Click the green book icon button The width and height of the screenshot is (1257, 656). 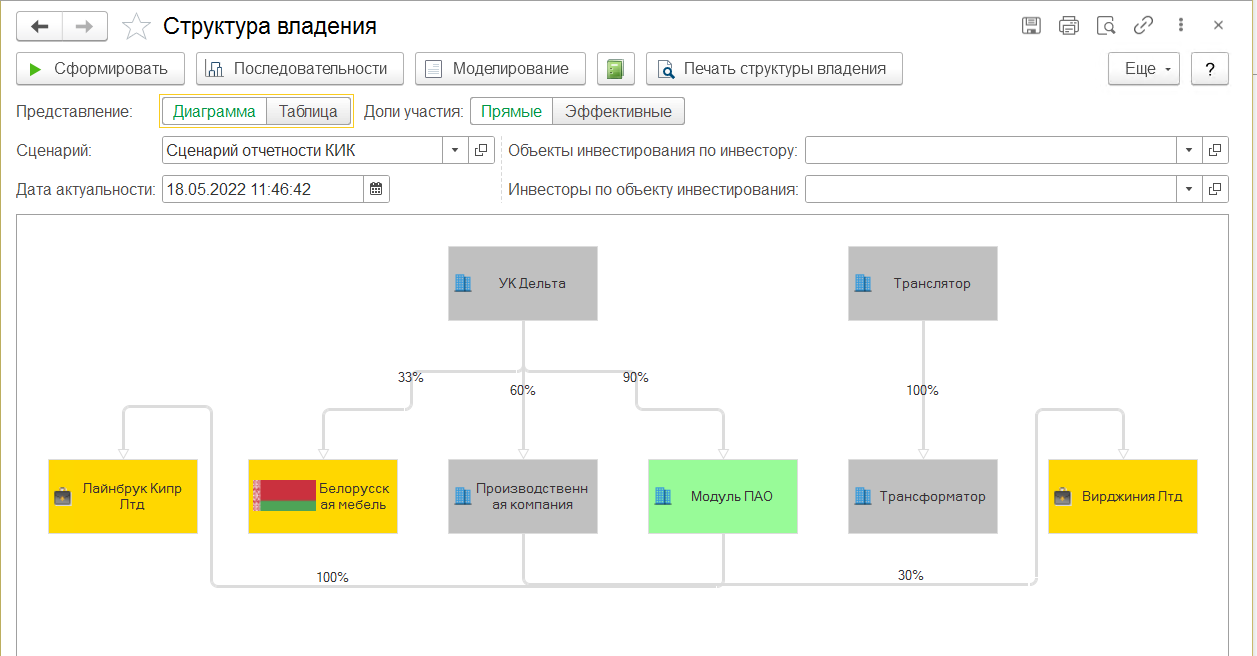pos(616,69)
